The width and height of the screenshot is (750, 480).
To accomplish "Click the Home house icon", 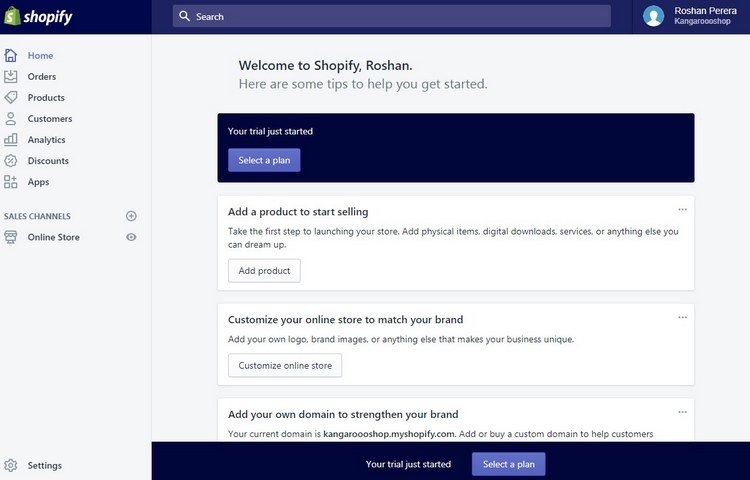I will 11,55.
